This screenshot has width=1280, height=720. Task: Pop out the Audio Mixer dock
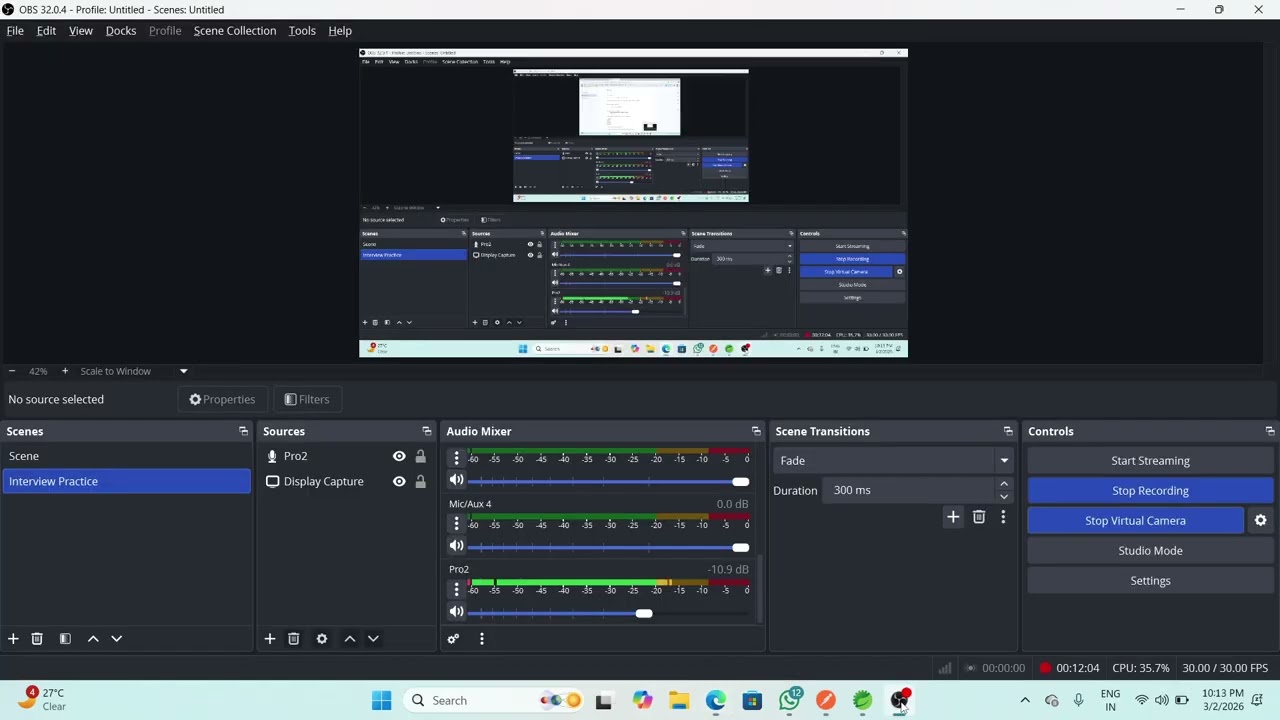[x=756, y=431]
